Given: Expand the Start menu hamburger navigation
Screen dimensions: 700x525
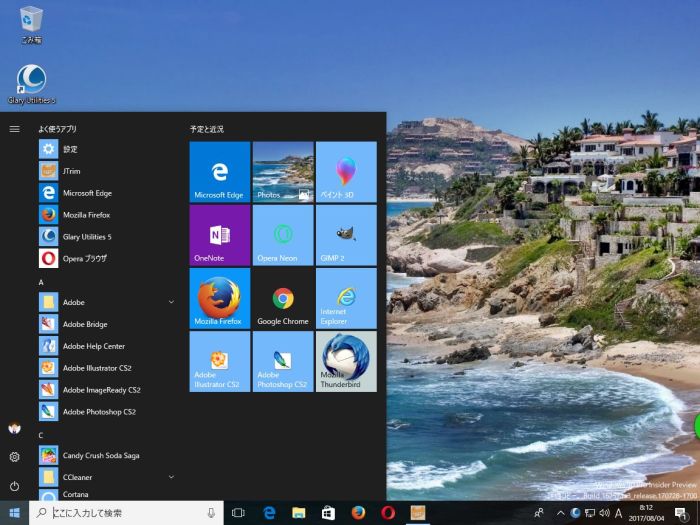Looking at the screenshot, I should point(14,129).
